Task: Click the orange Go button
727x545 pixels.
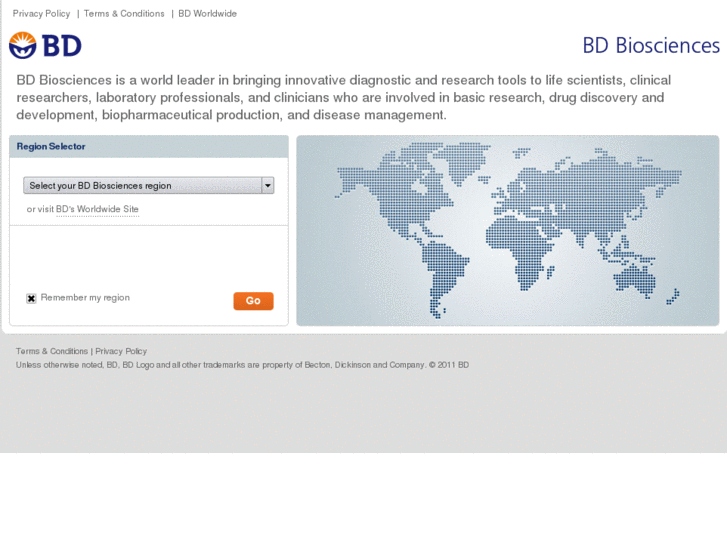Action: pos(253,301)
